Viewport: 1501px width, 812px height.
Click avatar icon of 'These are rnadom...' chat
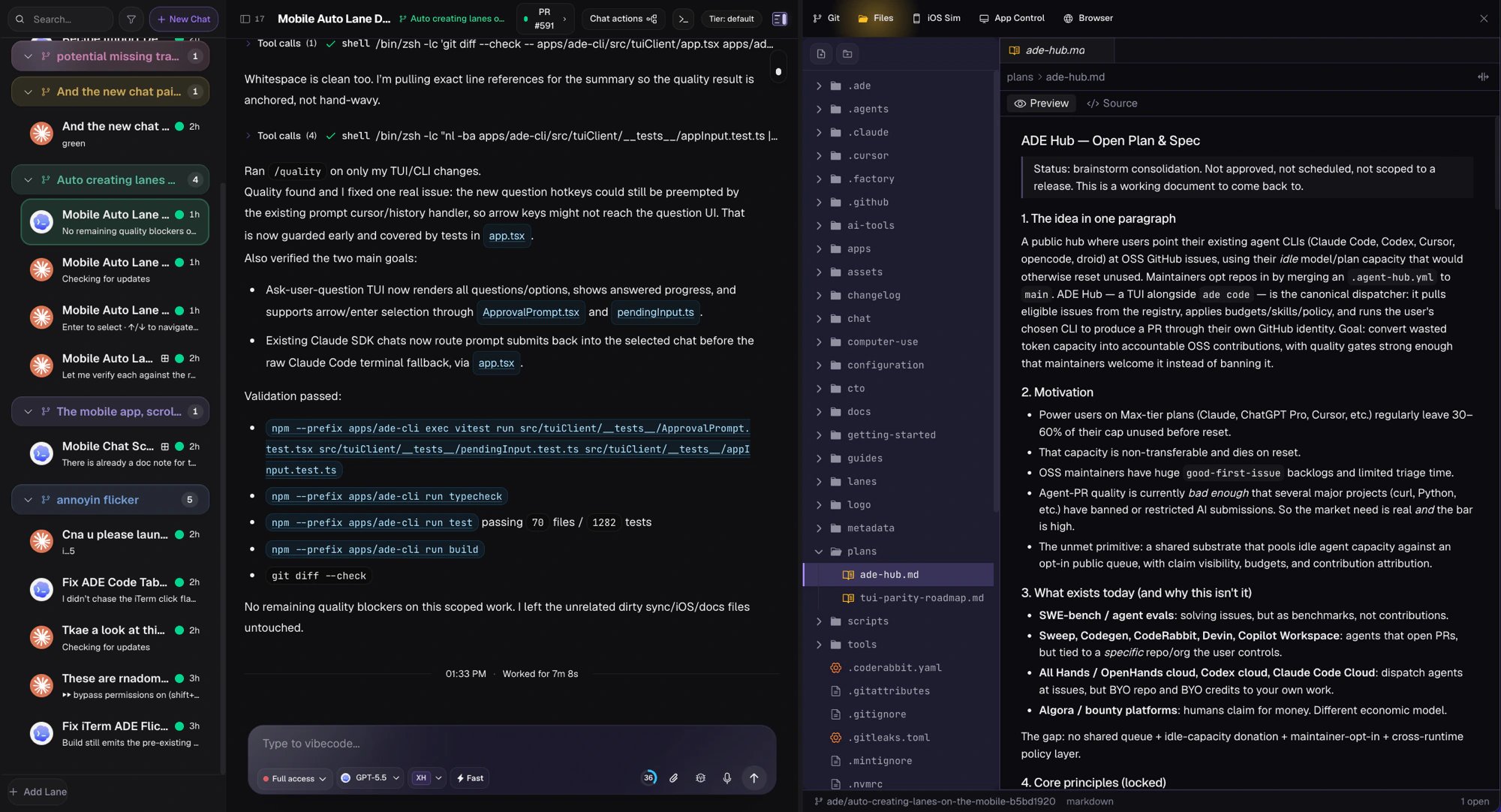tap(41, 685)
